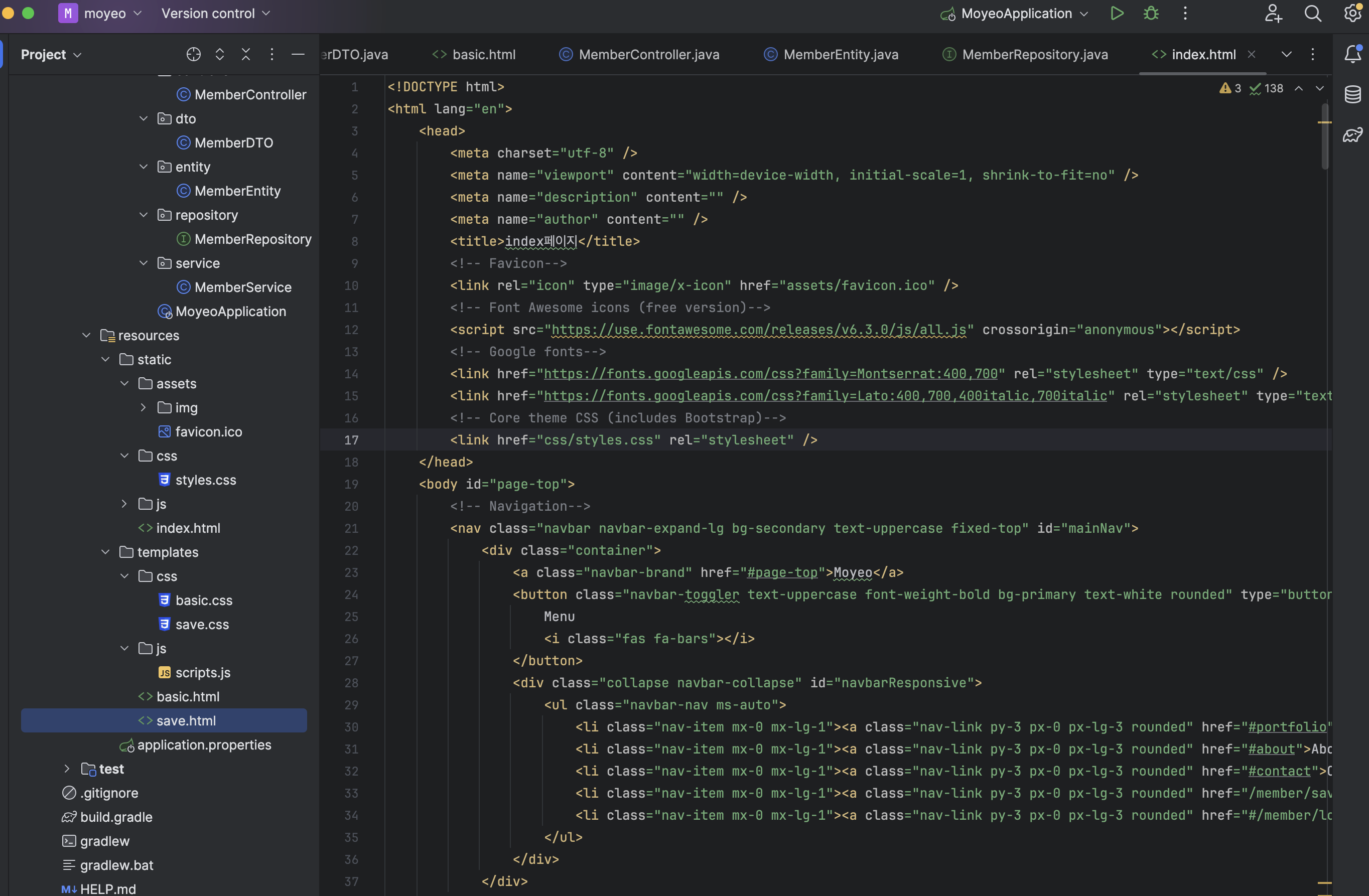The height and width of the screenshot is (896, 1369).
Task: Collapse the resources folder
Action: pos(86,335)
